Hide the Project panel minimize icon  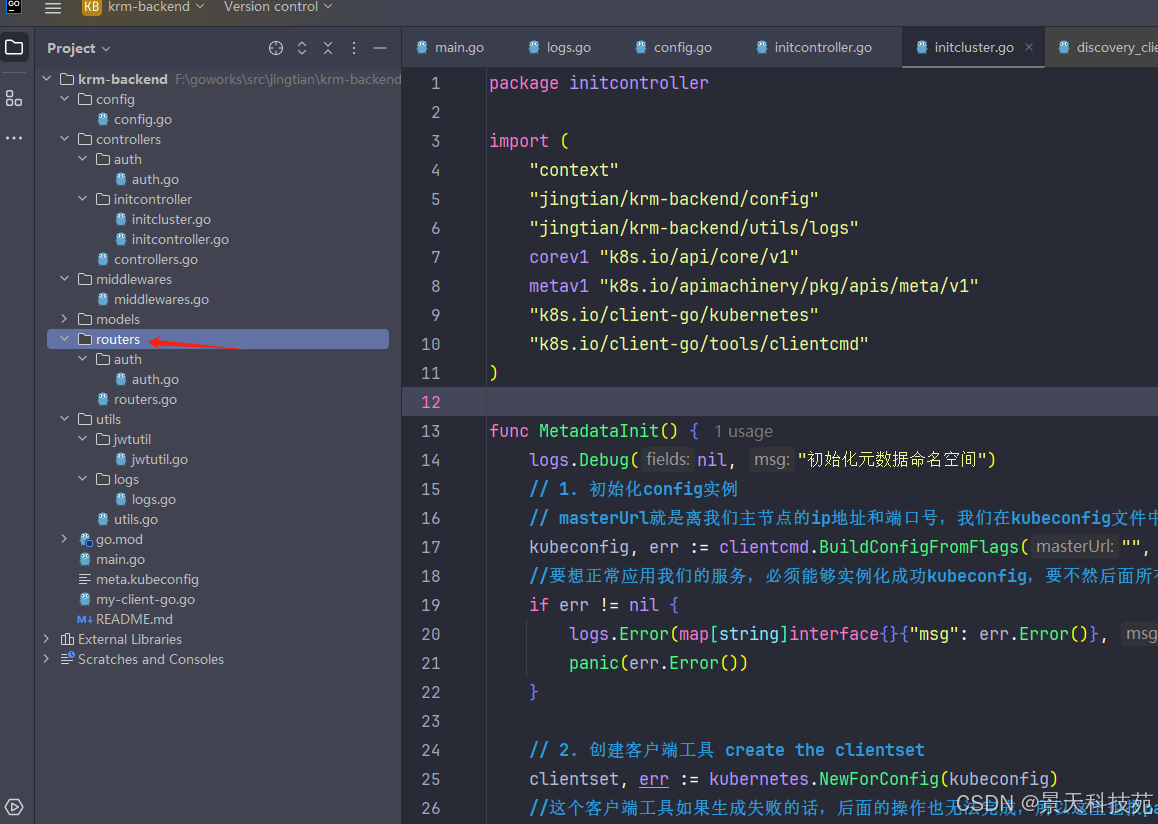[x=380, y=48]
